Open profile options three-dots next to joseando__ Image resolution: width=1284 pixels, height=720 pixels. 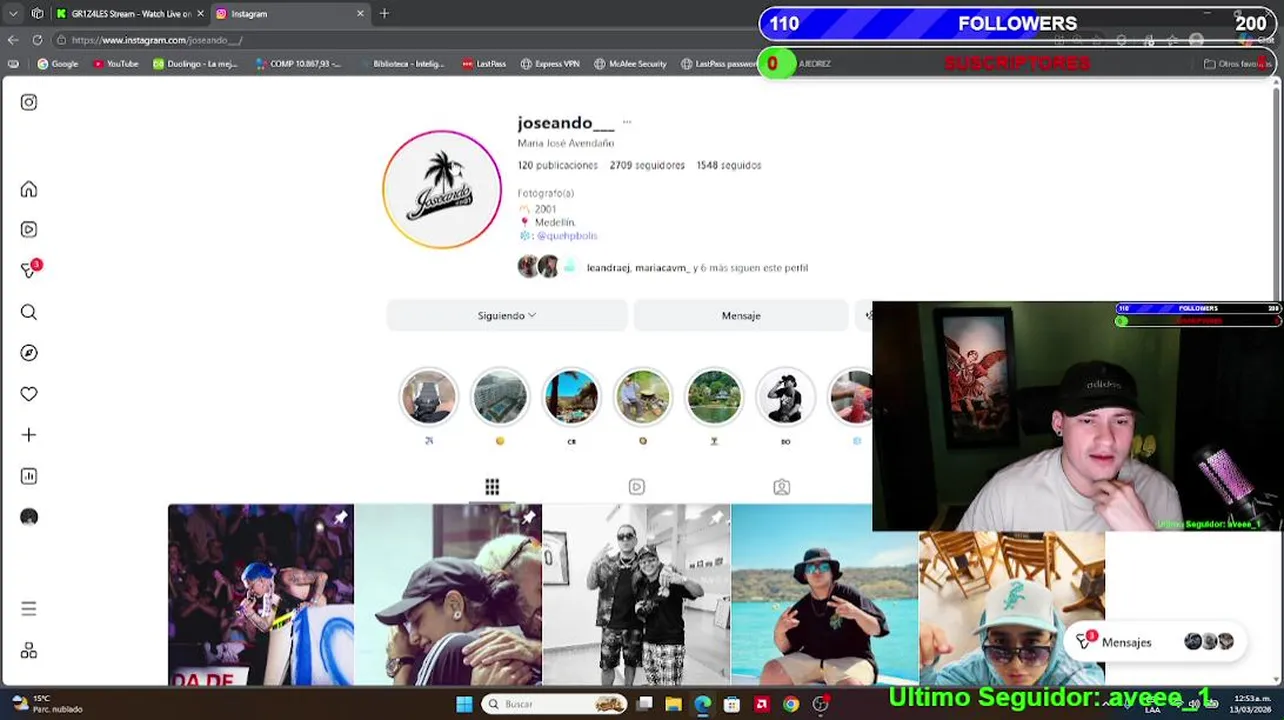pos(627,122)
